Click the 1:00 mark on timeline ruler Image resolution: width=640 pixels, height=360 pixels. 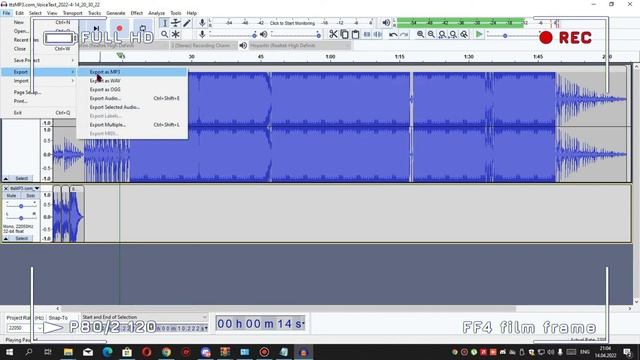click(x=330, y=57)
